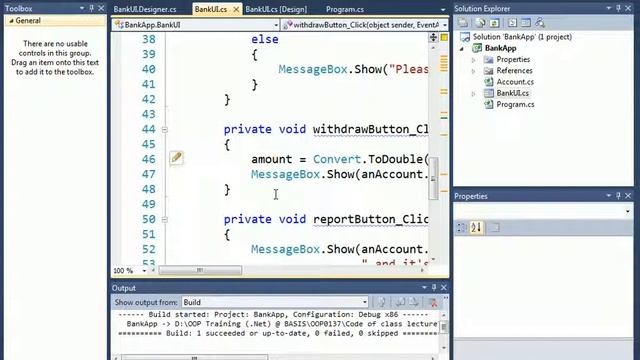Image resolution: width=640 pixels, height=360 pixels.
Task: Select the BankUI.cs tab
Action: click(x=211, y=9)
